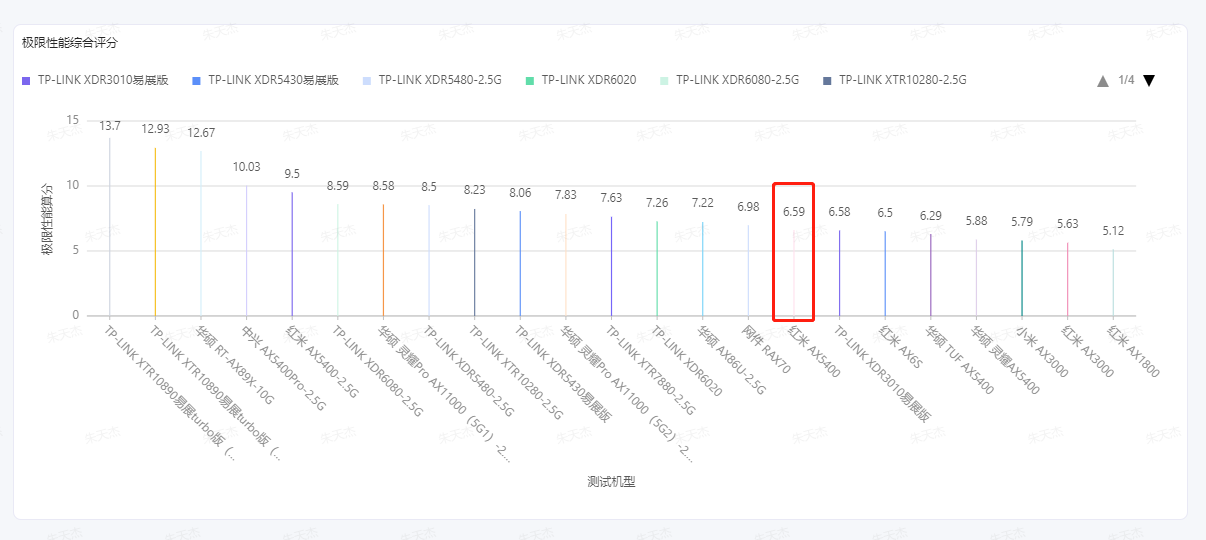The image size is (1206, 540).
Task: Click the legend page indicator 1/4
Action: tap(1126, 80)
